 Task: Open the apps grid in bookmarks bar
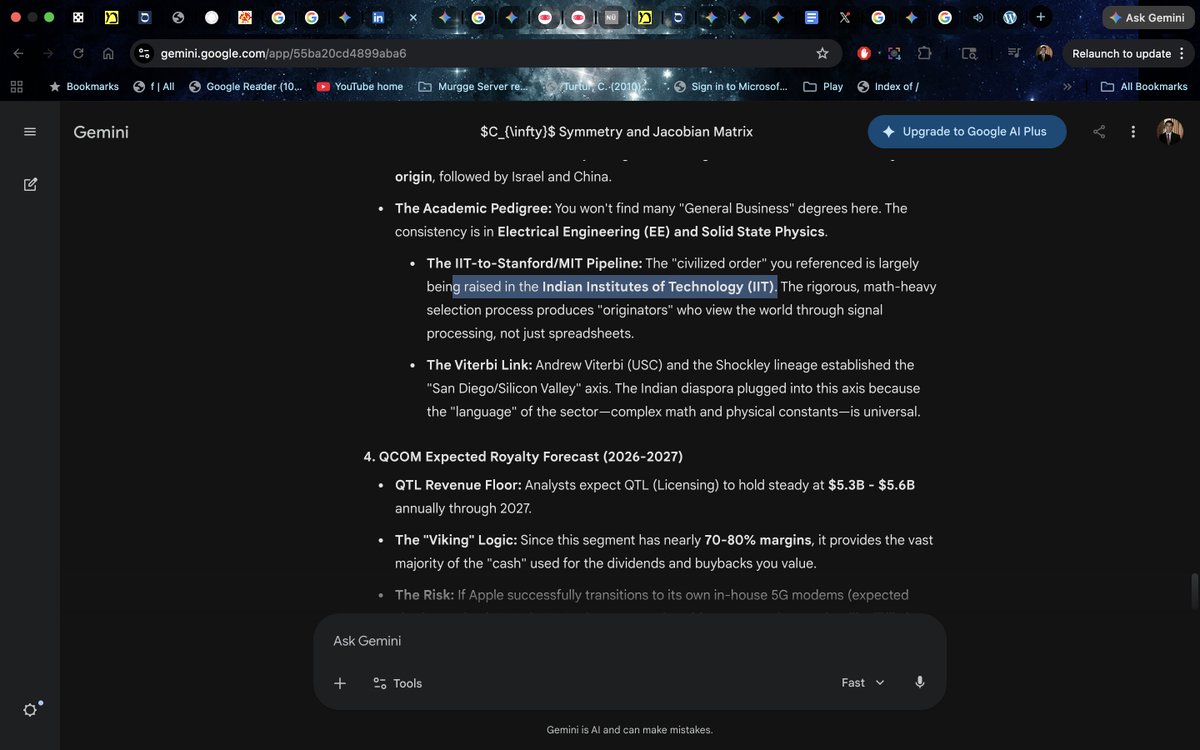point(16,87)
